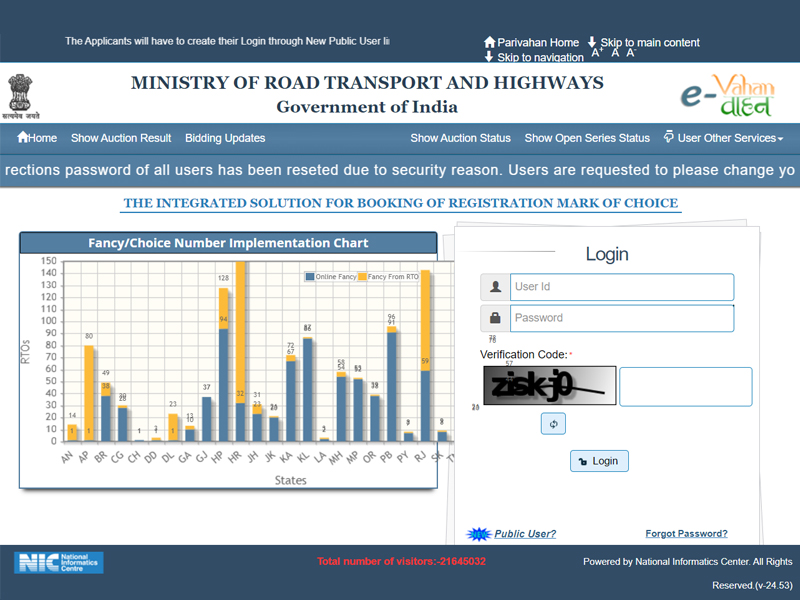Image resolution: width=800 pixels, height=600 pixels.
Task: Click the AP bar labeled 80
Action: pyautogui.click(x=89, y=393)
